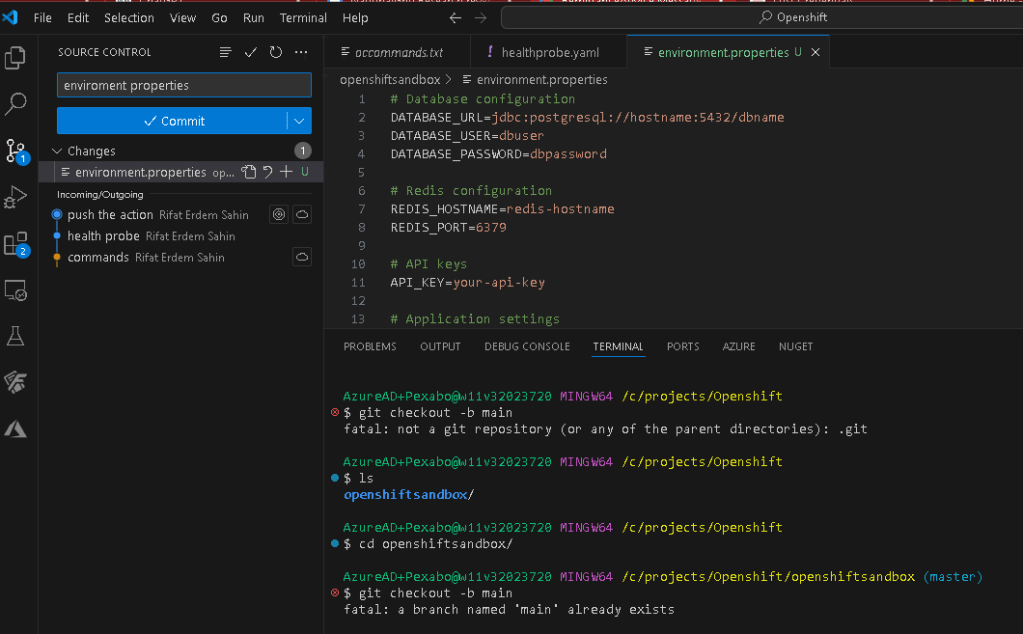This screenshot has height=634, width=1023.
Task: Click untracked U status on environment.properties row
Action: [x=305, y=172]
